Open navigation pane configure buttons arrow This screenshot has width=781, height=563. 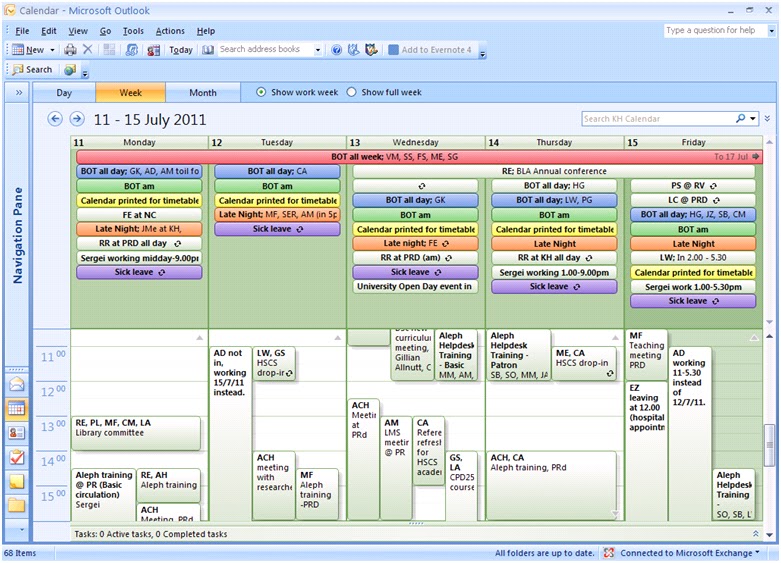click(x=22, y=530)
